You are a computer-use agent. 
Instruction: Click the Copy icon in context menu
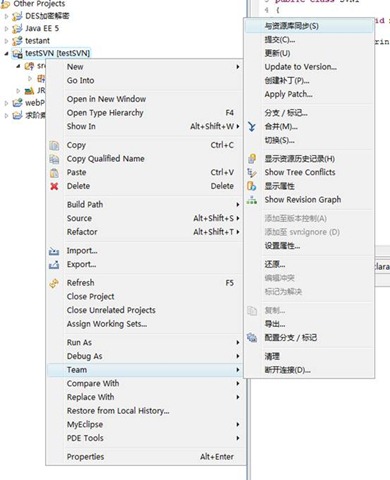click(54, 146)
